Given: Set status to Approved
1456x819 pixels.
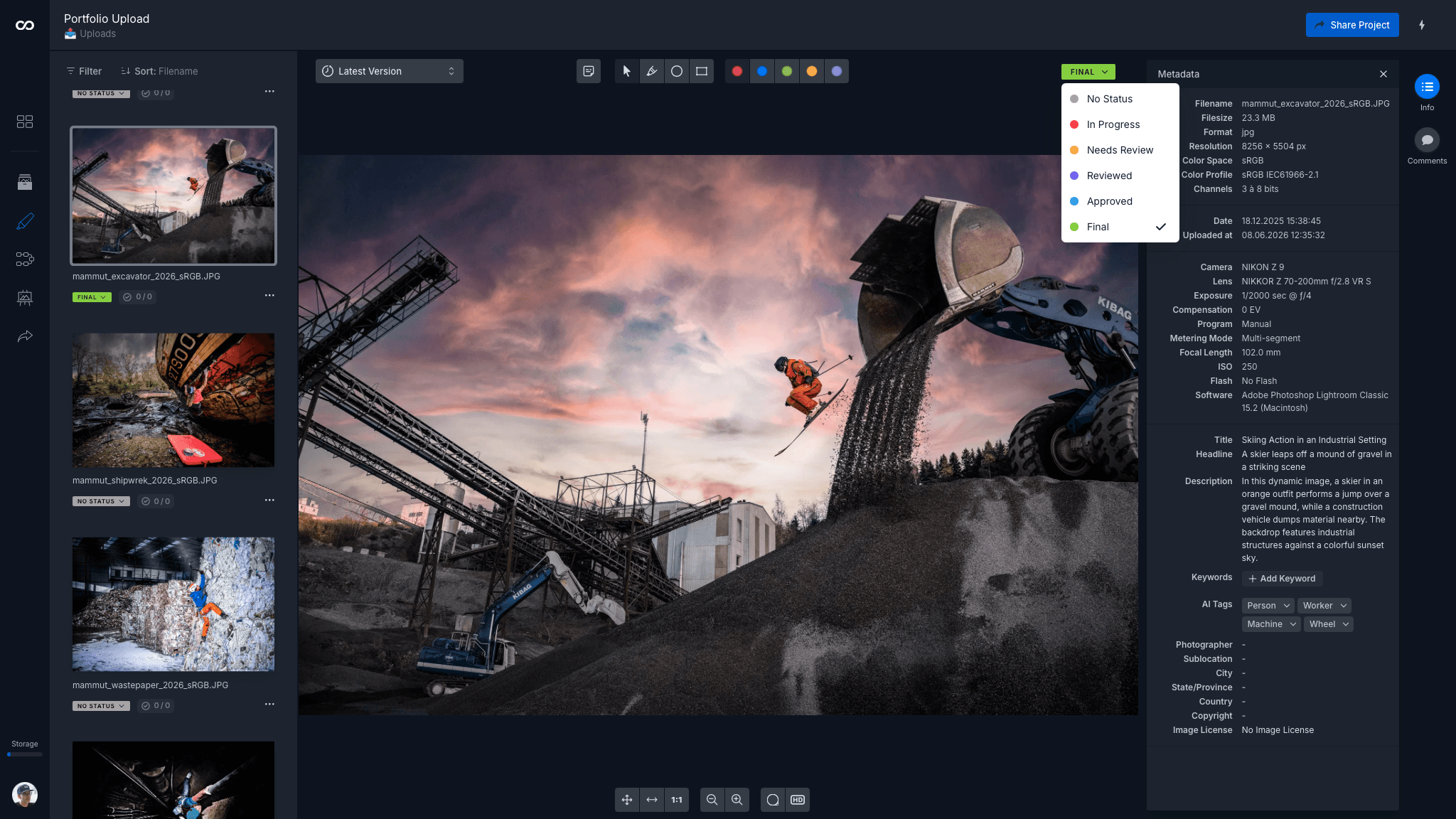Looking at the screenshot, I should (x=1120, y=201).
